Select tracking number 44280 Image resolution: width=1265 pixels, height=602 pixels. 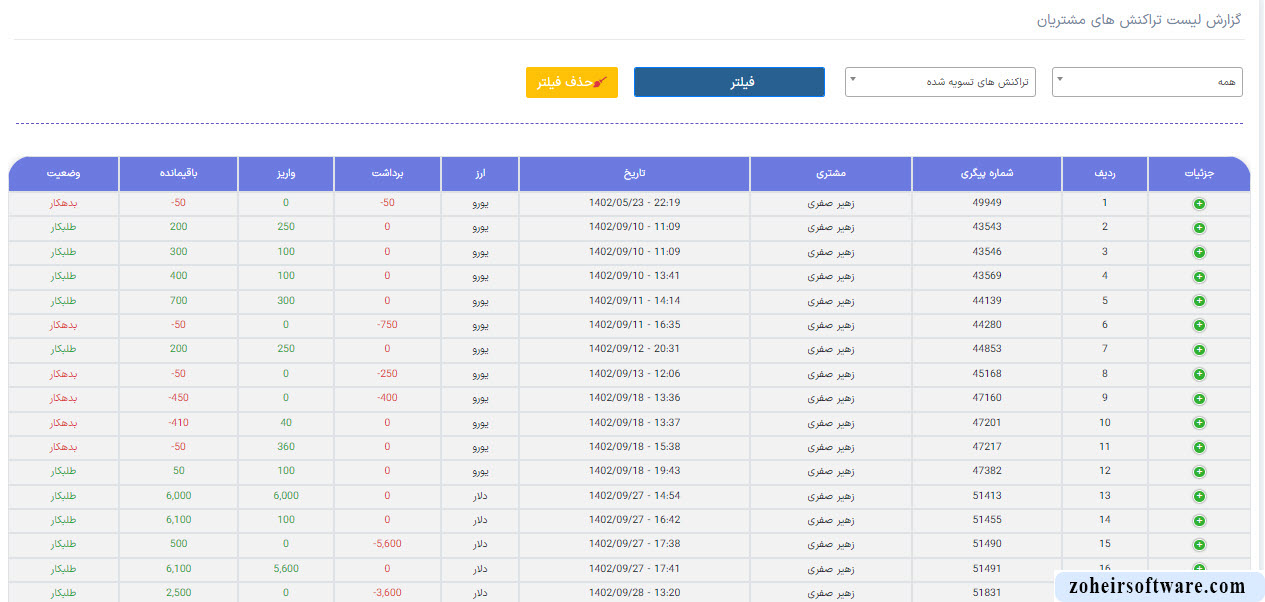[x=987, y=325]
